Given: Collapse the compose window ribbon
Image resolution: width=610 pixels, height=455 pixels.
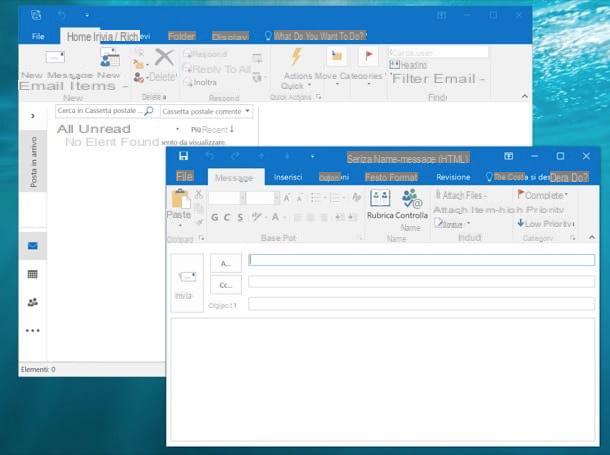Looking at the screenshot, I should tap(592, 237).
